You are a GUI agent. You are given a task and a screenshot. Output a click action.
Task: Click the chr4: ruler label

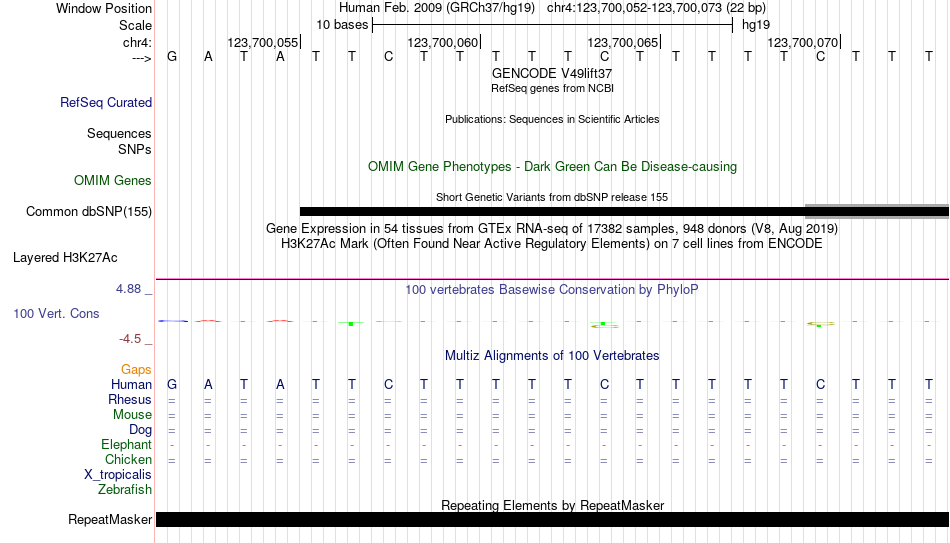tap(137, 42)
